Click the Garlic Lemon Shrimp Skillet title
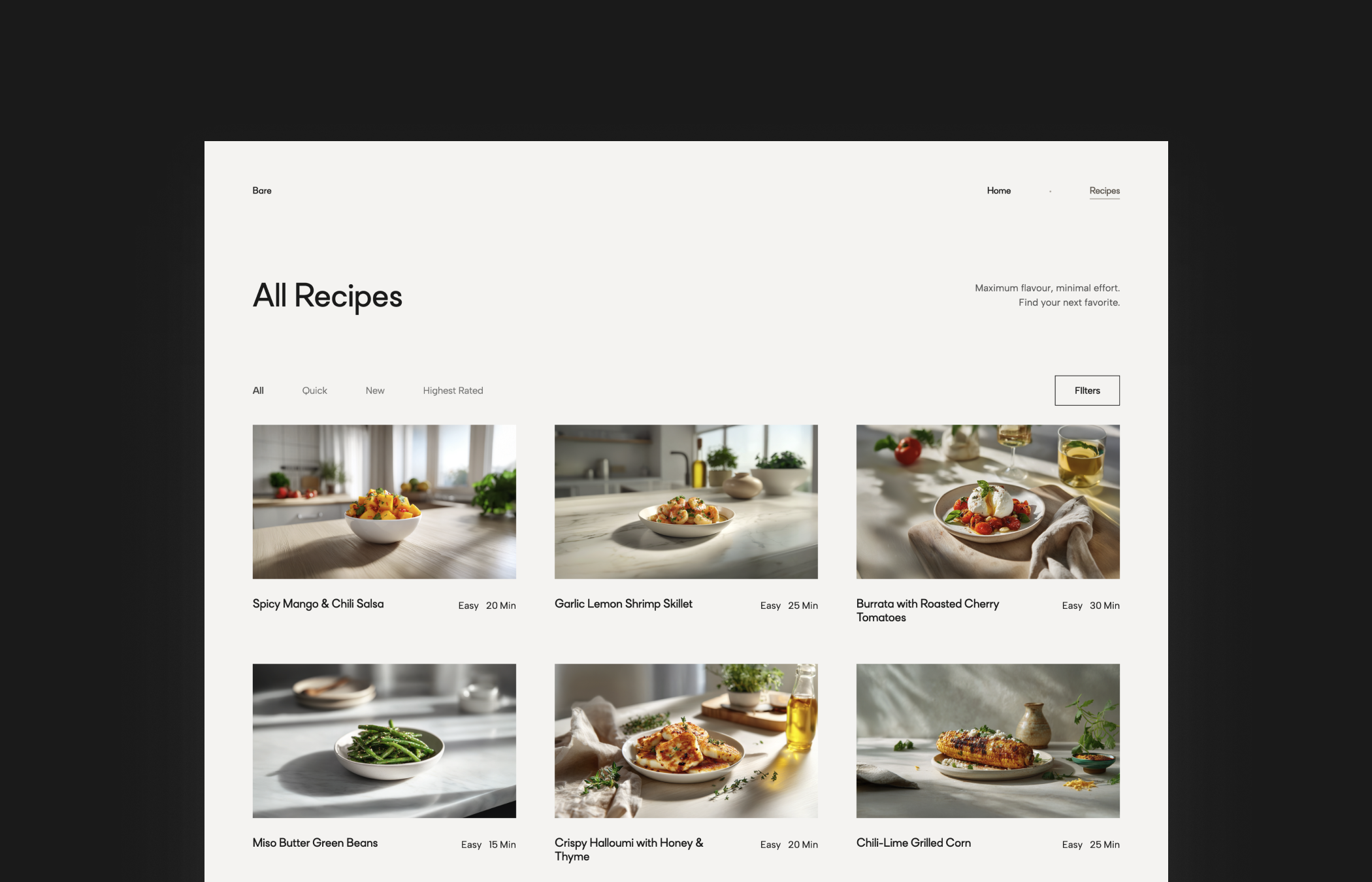1372x882 pixels. [x=623, y=604]
